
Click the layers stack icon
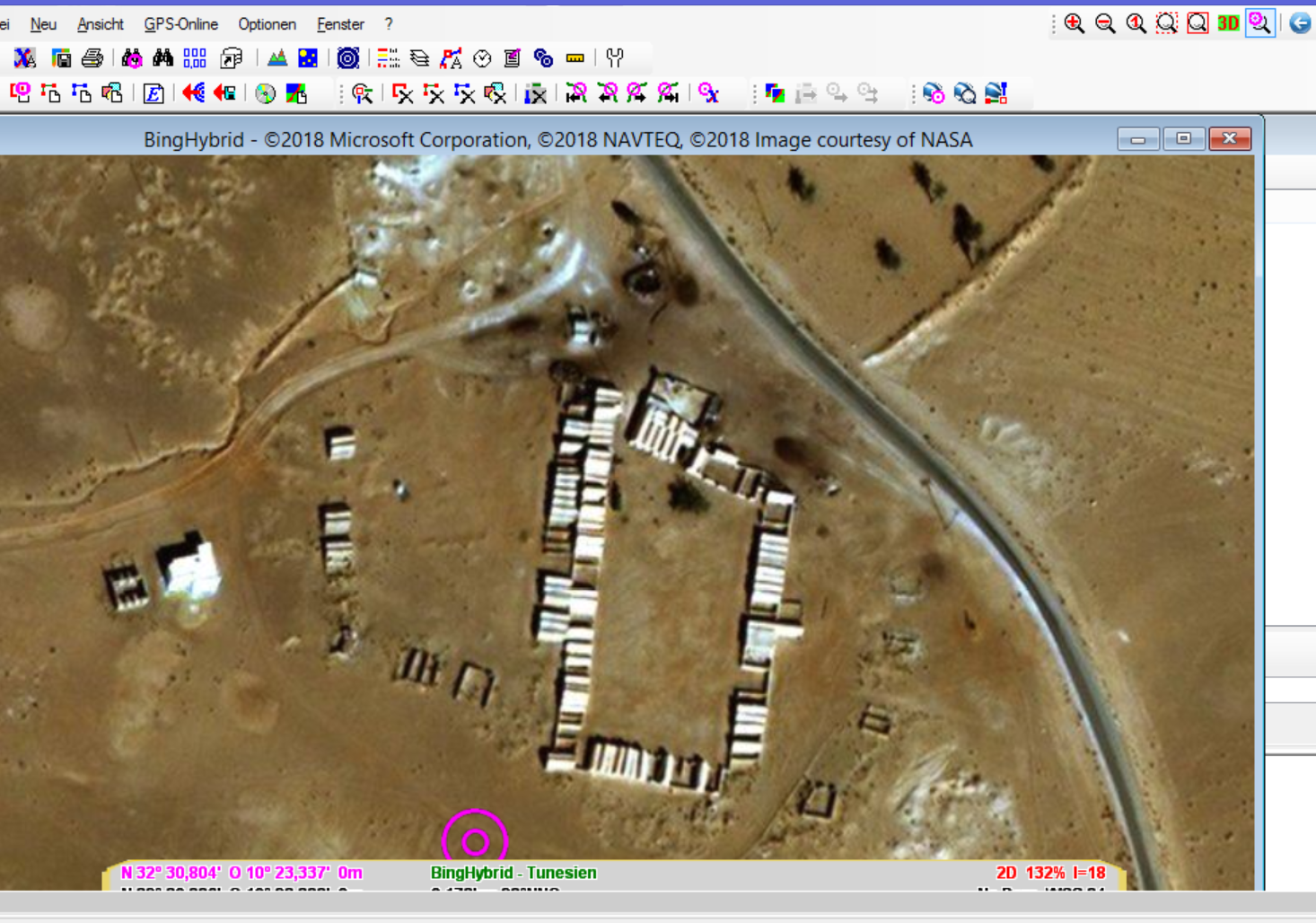point(419,58)
